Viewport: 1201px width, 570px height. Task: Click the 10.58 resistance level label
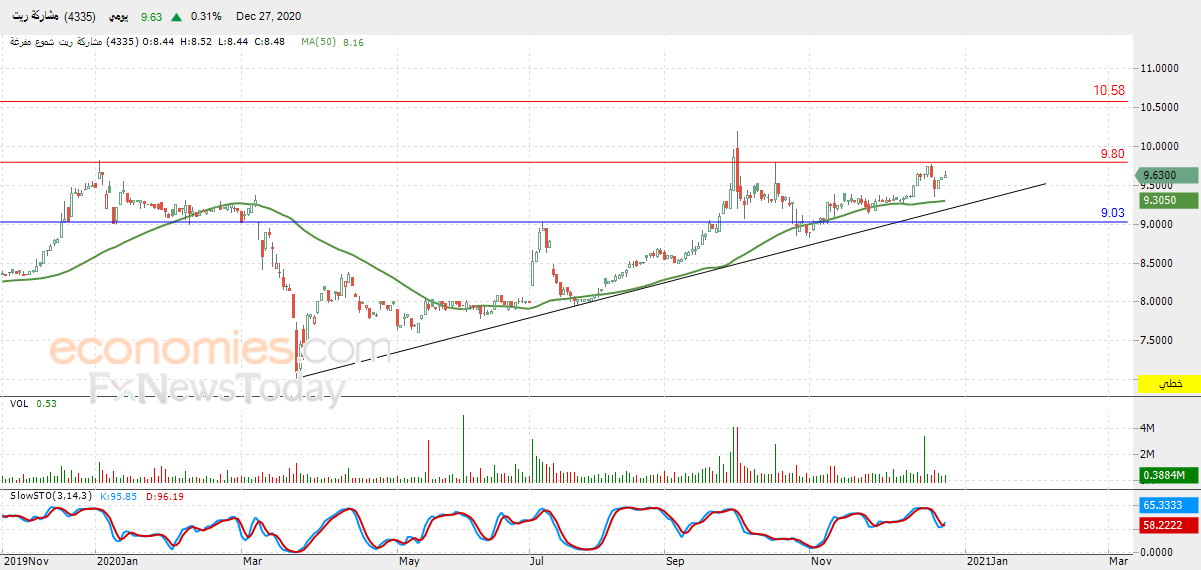tap(1109, 90)
